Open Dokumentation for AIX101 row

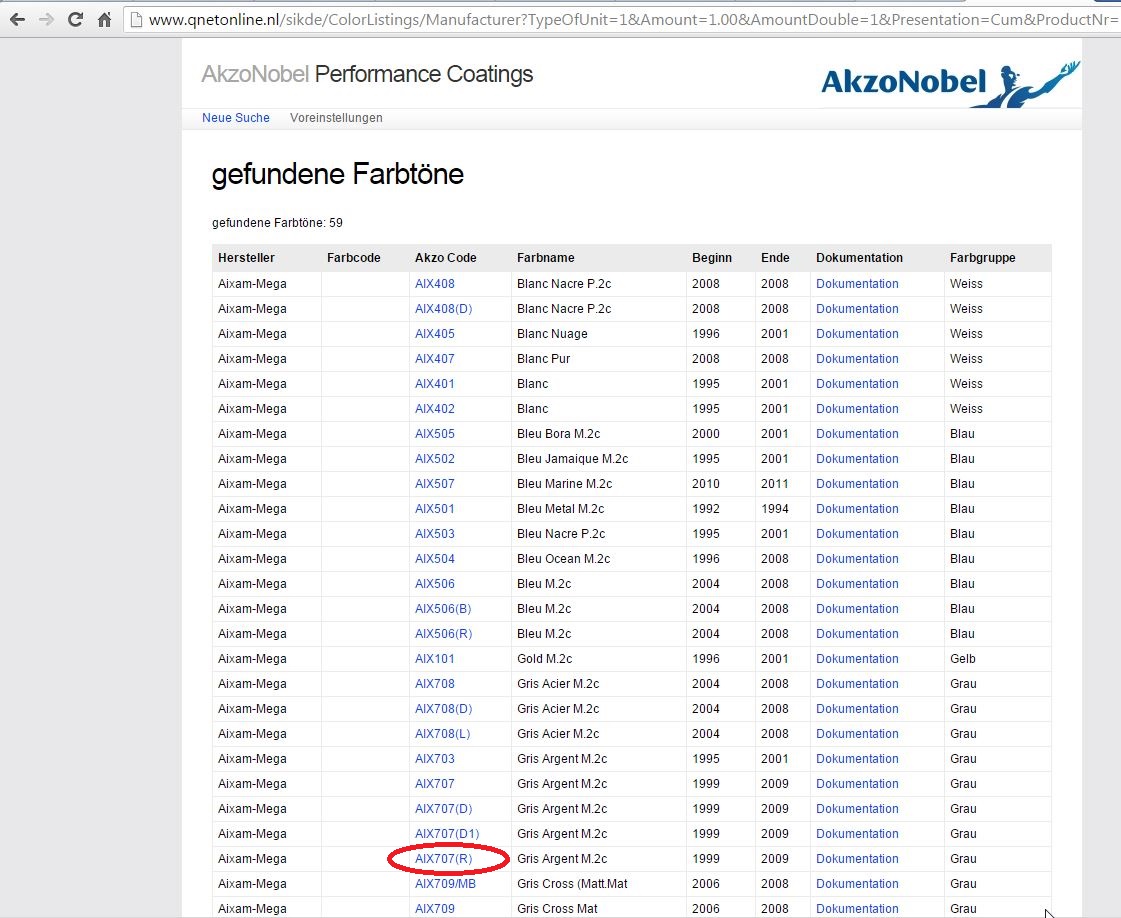click(x=857, y=659)
